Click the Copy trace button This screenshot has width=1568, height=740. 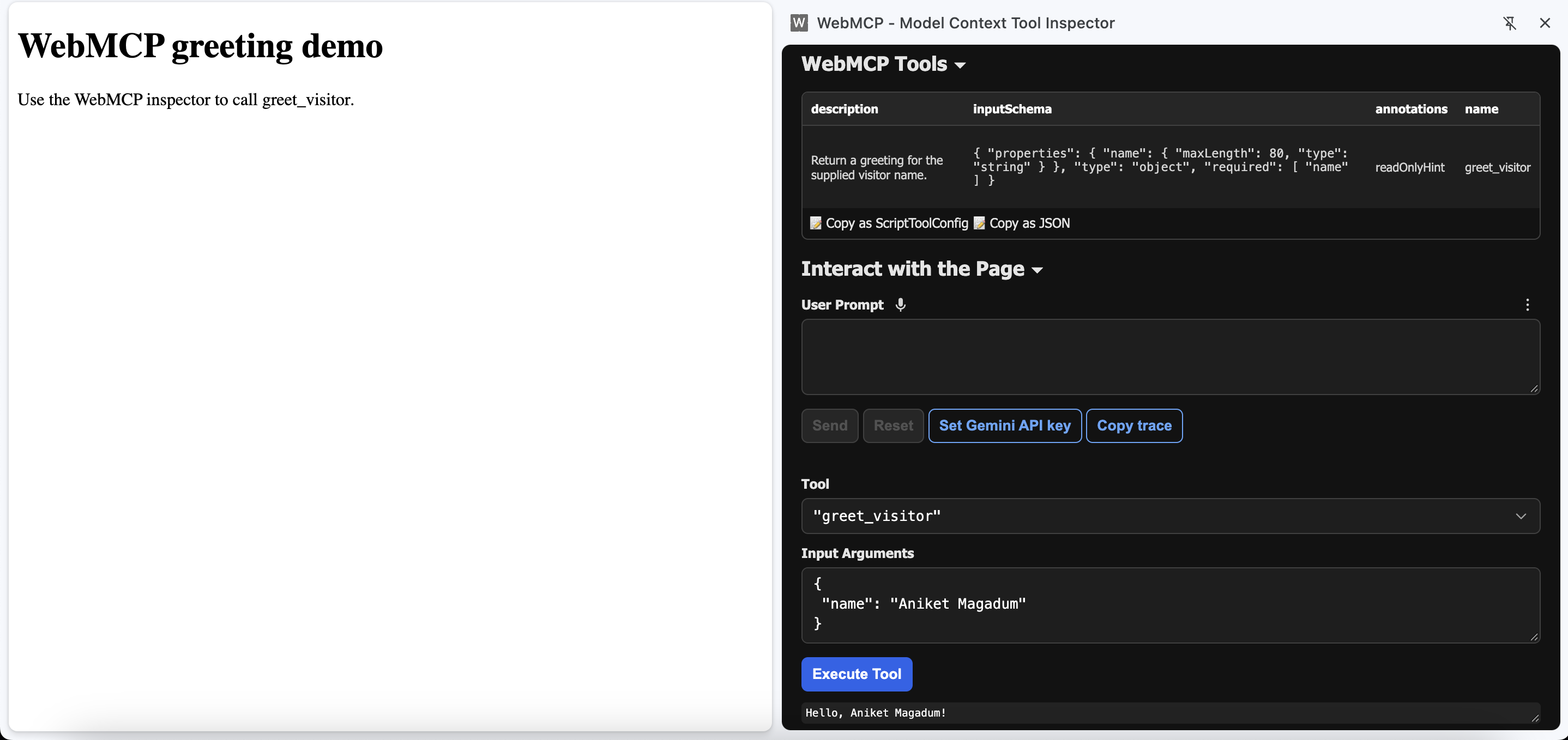pos(1134,426)
